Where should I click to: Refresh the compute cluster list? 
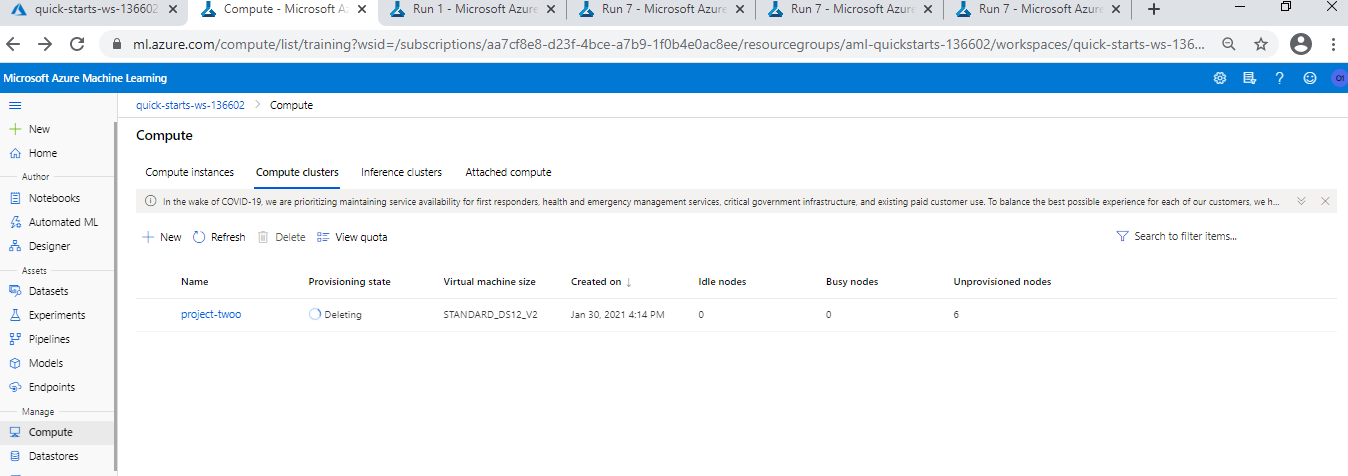coord(219,237)
